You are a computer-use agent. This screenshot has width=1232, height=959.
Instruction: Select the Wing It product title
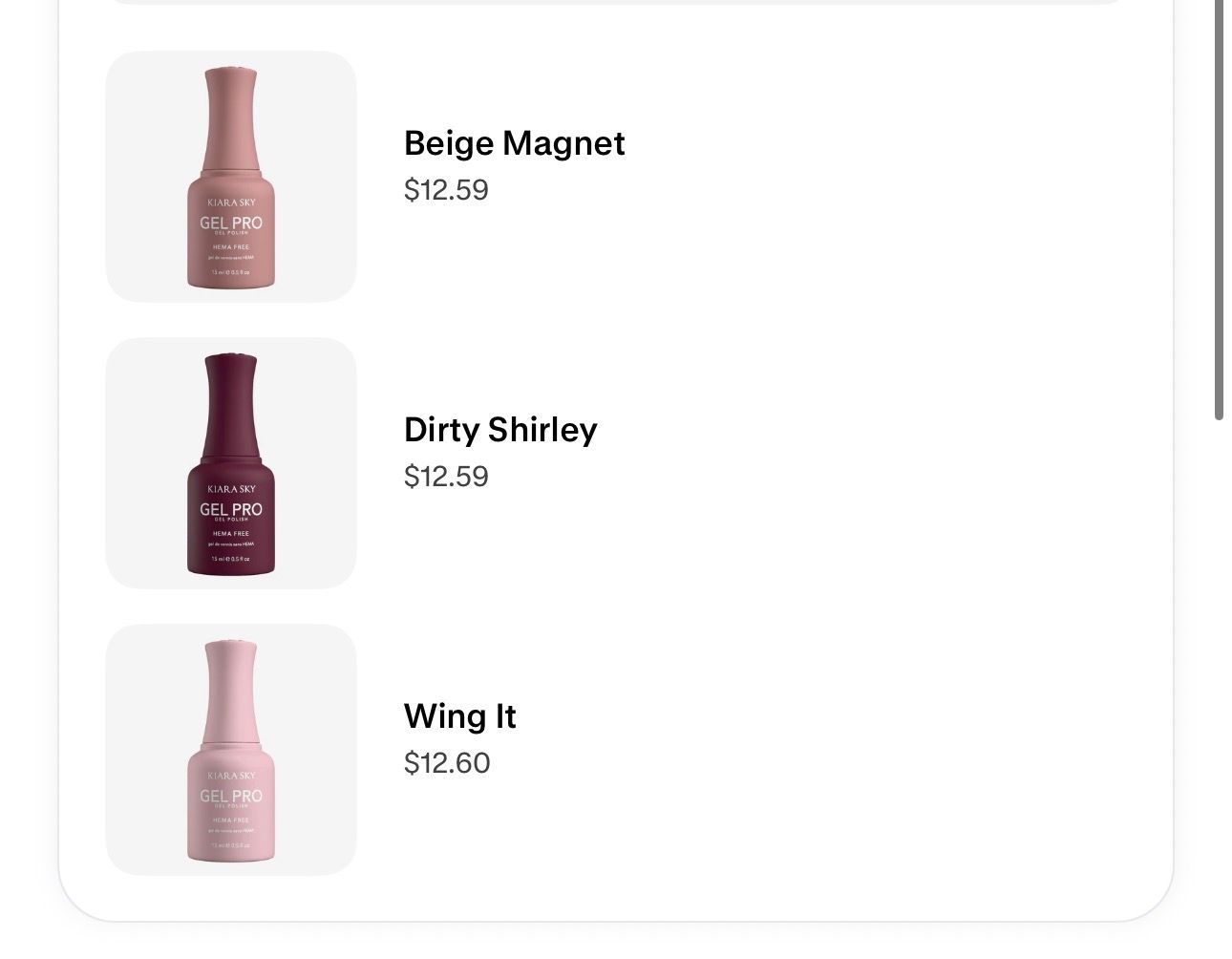459,716
